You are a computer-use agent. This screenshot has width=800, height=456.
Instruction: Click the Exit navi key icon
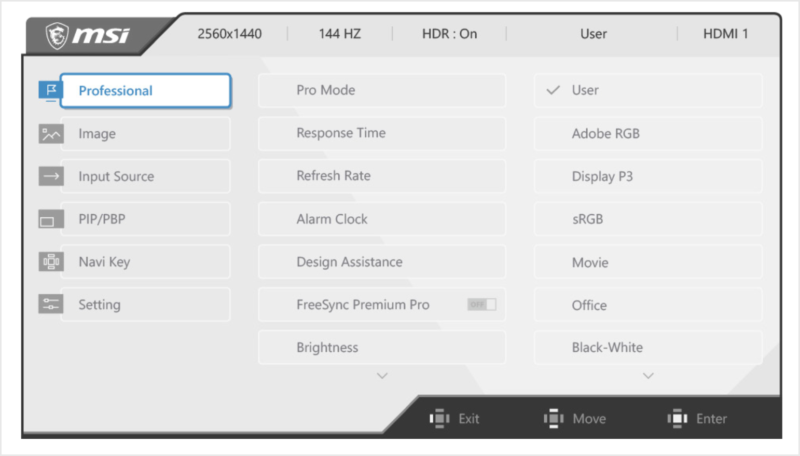click(439, 419)
